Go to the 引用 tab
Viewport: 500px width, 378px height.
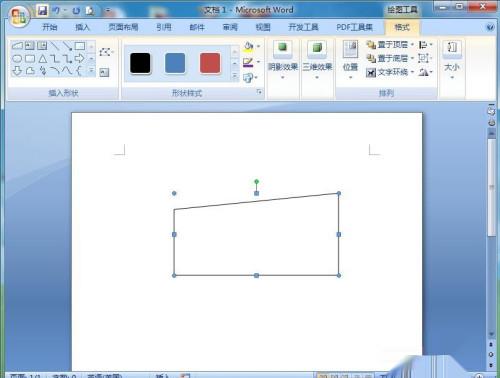[164, 27]
